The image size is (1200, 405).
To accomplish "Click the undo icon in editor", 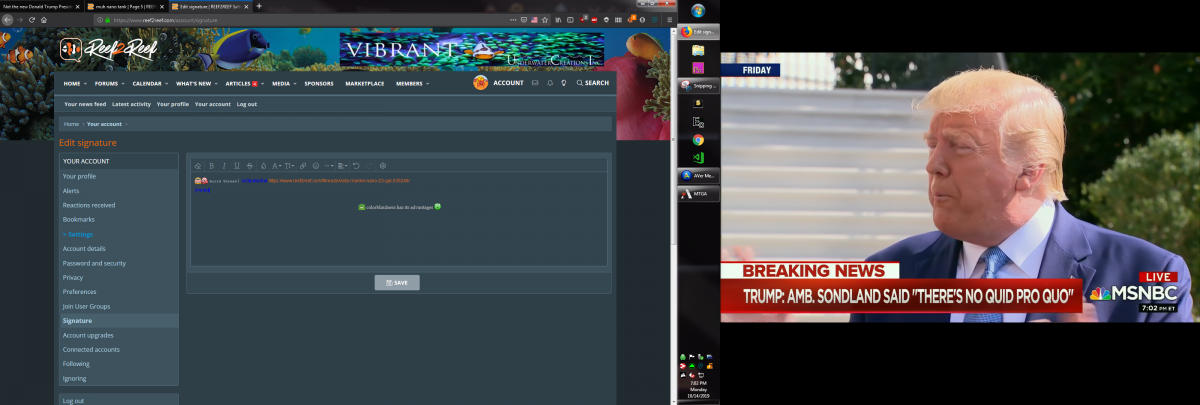I will tap(356, 166).
